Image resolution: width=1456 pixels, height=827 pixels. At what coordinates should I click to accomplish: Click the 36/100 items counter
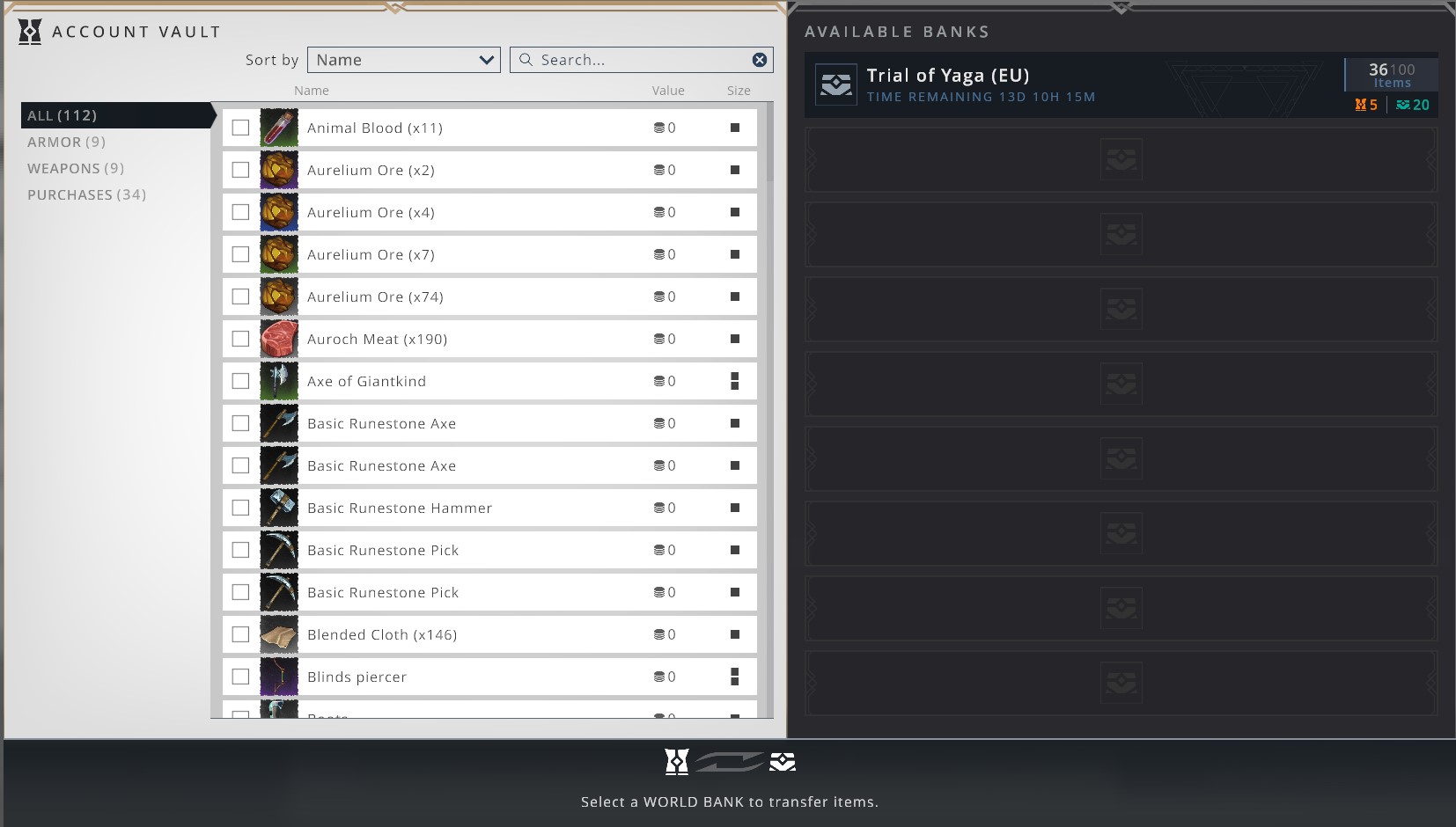[x=1392, y=75]
